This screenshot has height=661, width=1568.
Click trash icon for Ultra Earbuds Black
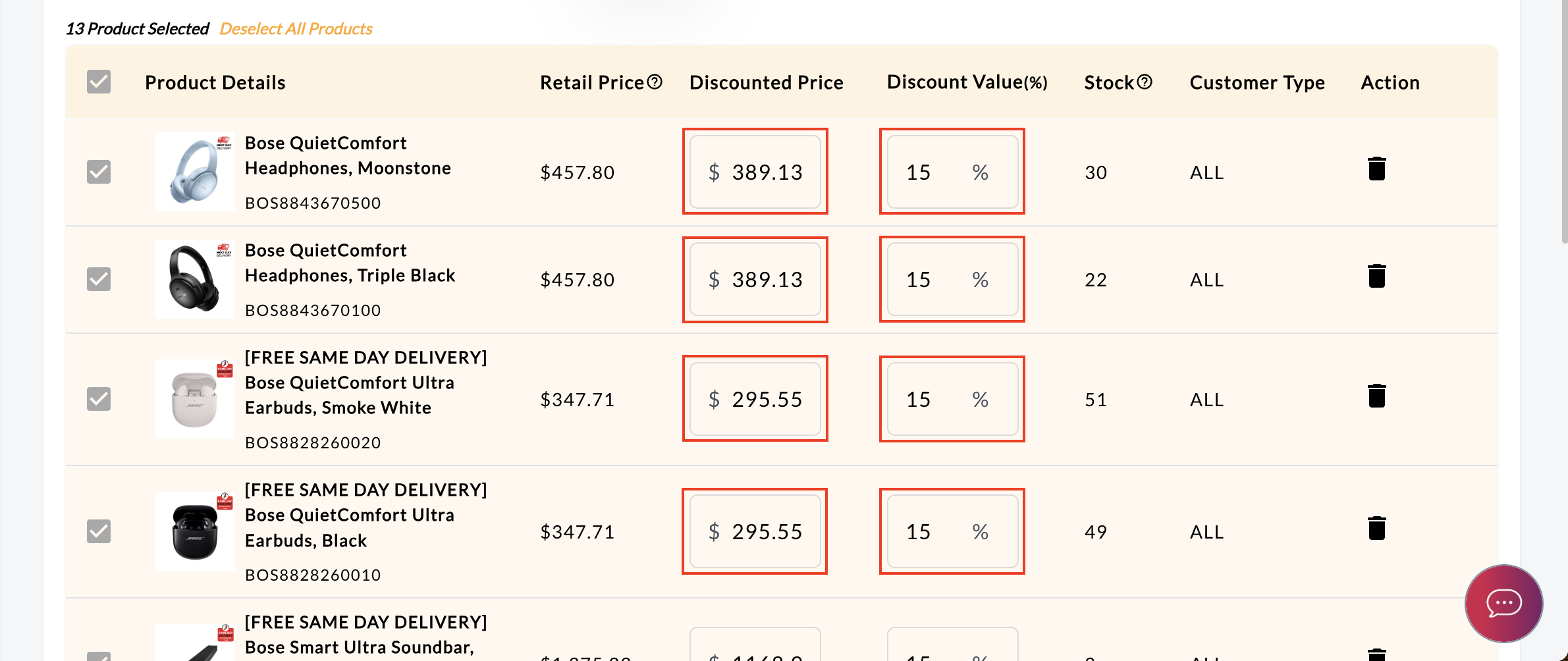[x=1376, y=529]
